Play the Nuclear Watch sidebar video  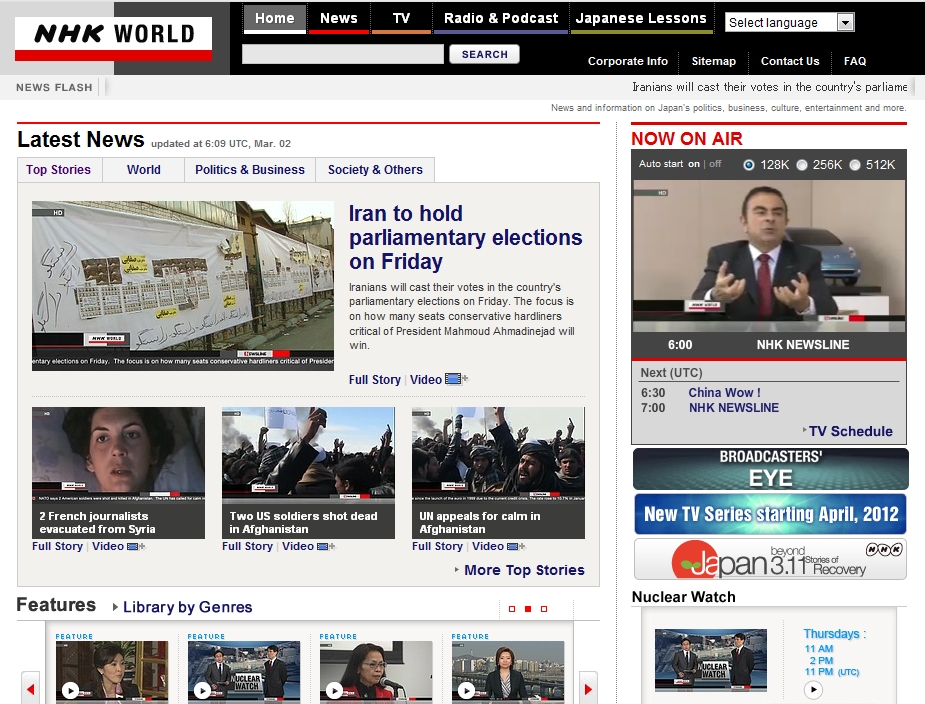[813, 689]
